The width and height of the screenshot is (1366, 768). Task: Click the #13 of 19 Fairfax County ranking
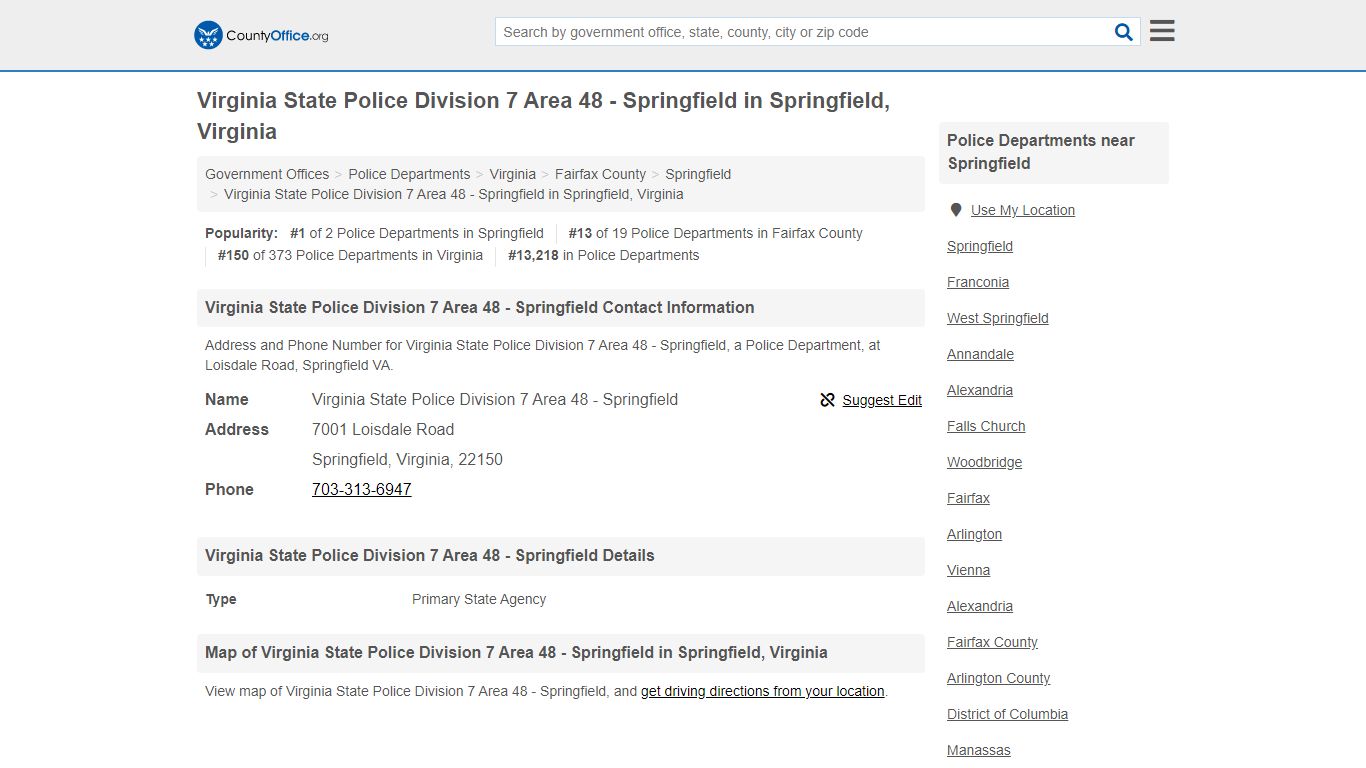715,233
